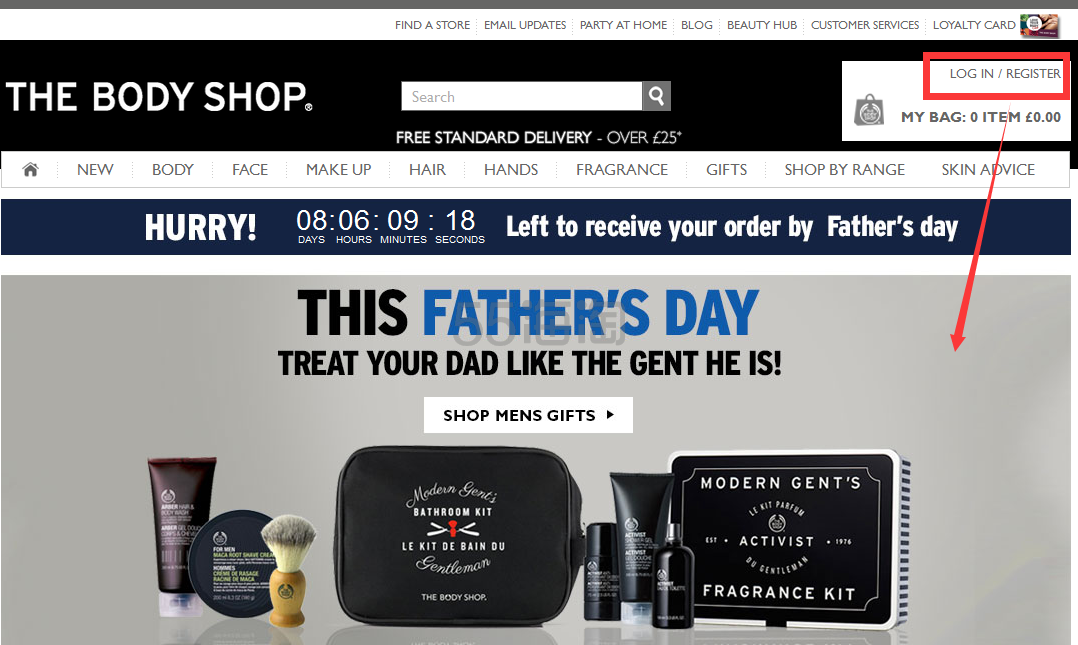Open the FIND A STORE link
This screenshot has width=1078, height=645.
click(x=432, y=25)
